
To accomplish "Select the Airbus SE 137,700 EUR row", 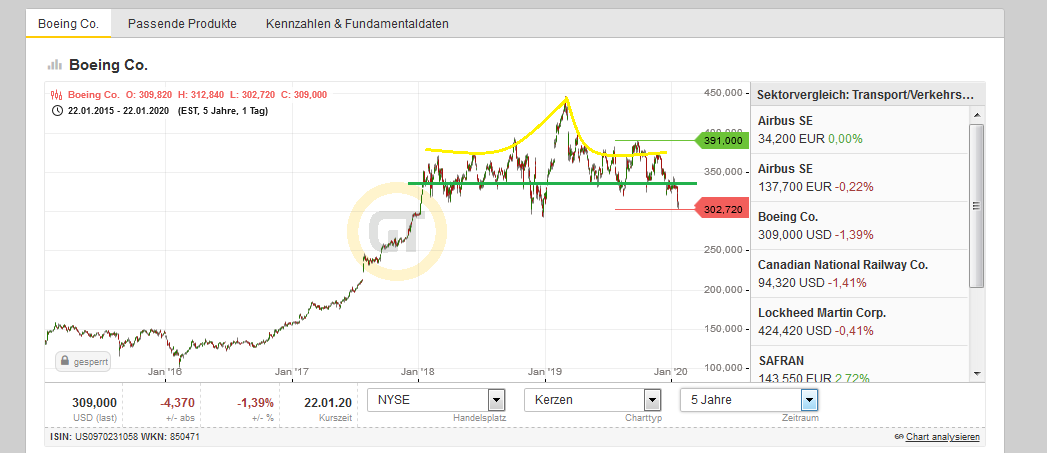I will point(860,178).
